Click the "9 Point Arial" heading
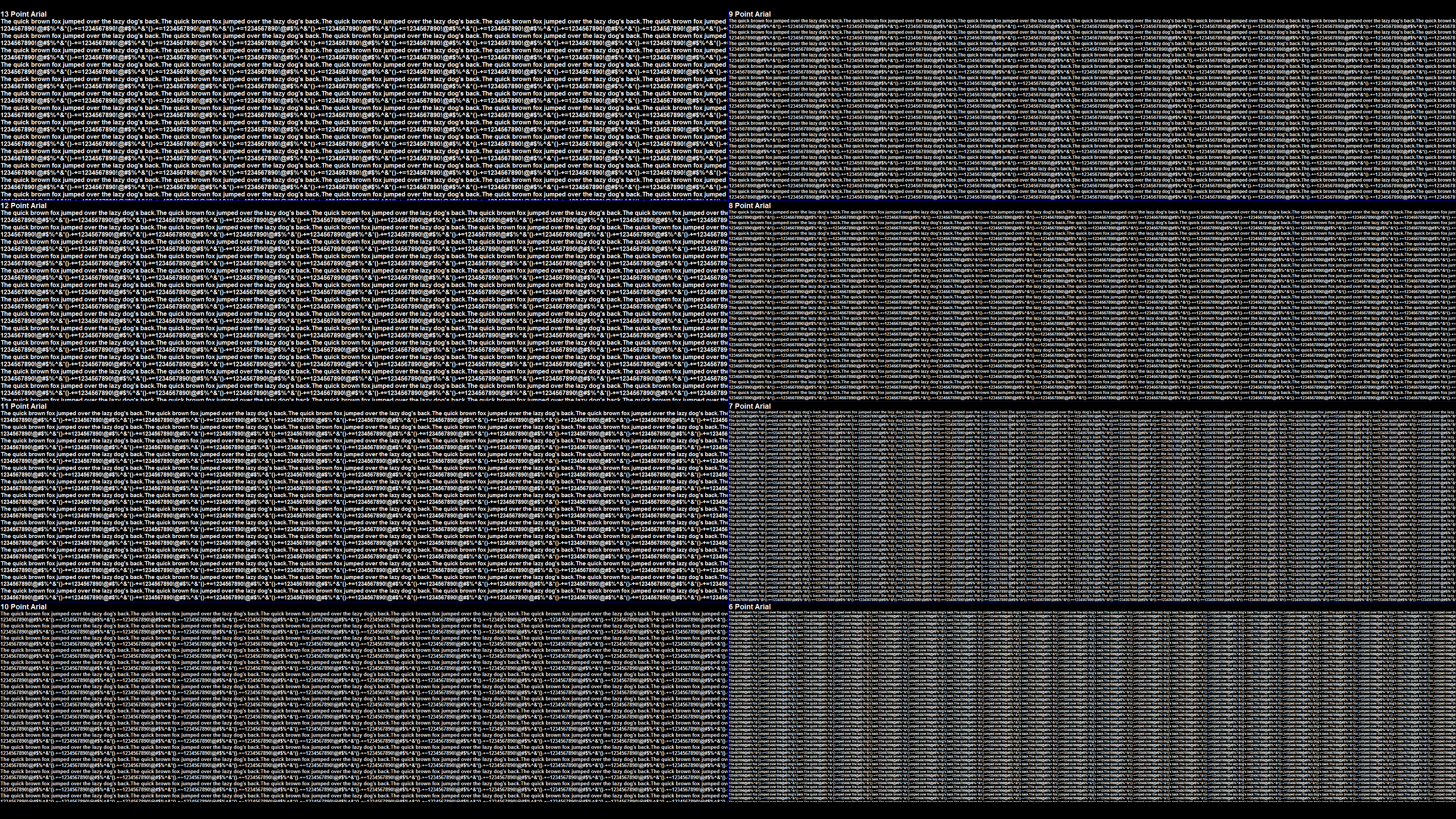Screen dimensions: 1456x819 pyautogui.click(x=750, y=14)
